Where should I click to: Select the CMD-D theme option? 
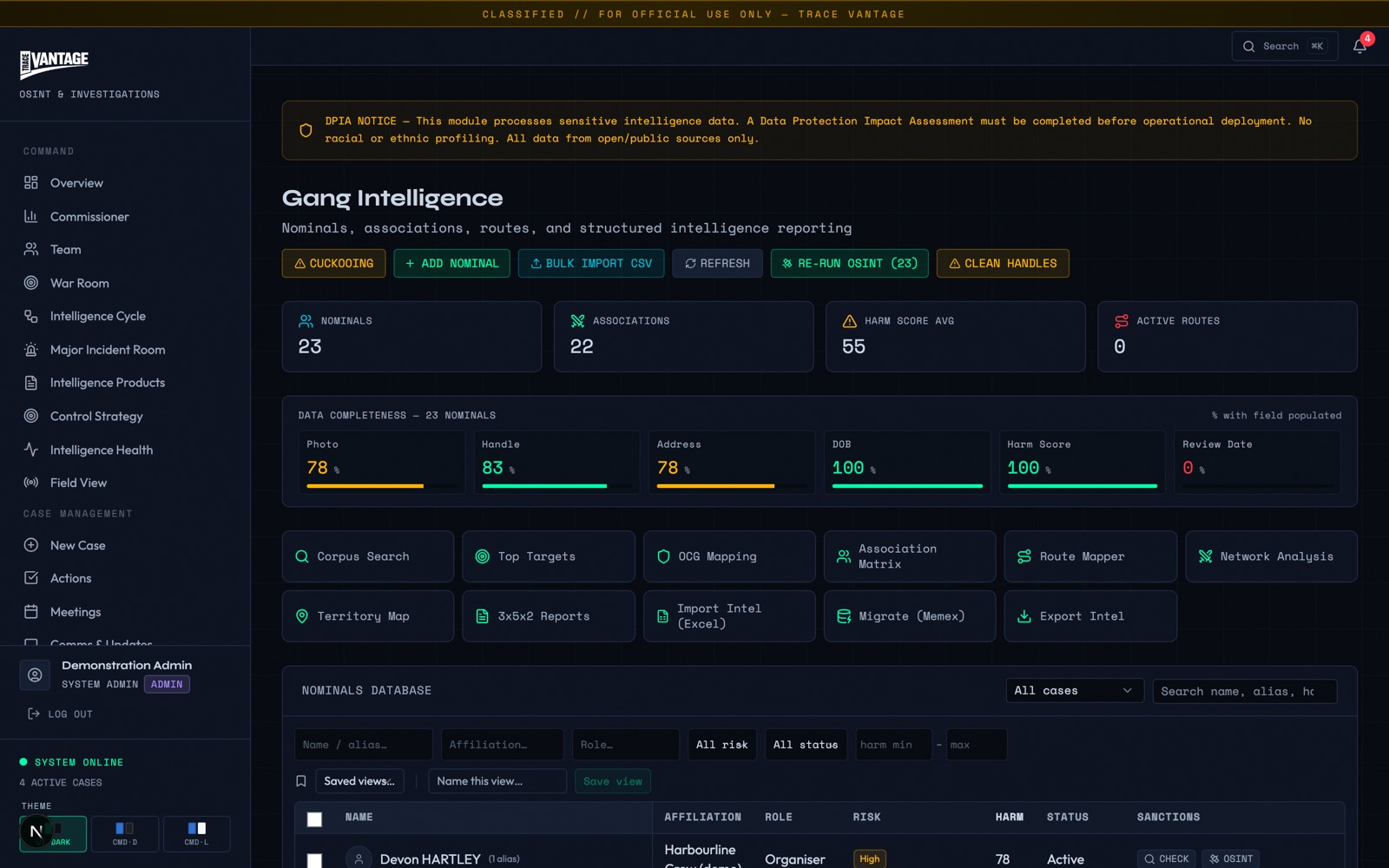(x=125, y=833)
